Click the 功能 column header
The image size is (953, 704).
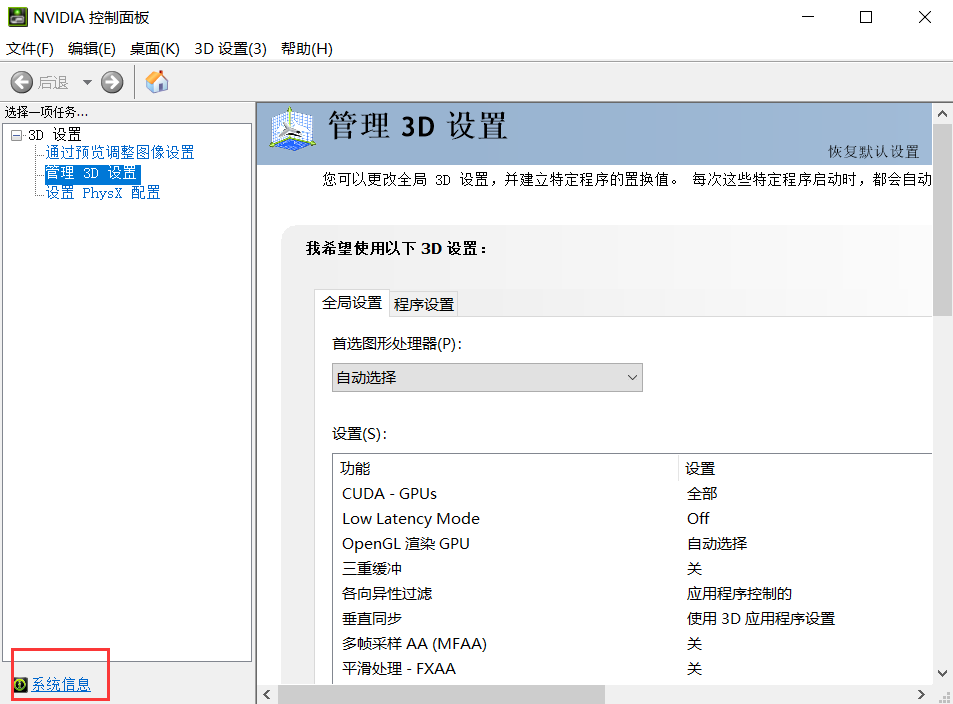click(506, 468)
